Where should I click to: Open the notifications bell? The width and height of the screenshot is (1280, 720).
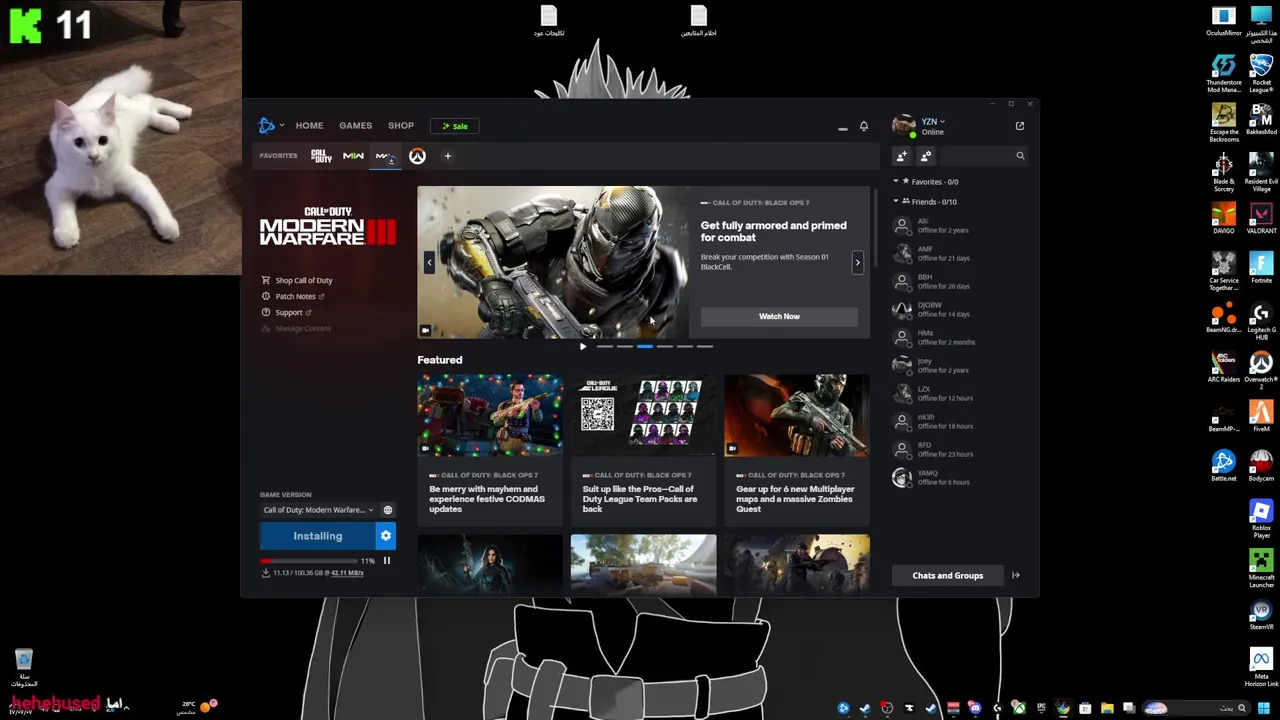coord(864,126)
